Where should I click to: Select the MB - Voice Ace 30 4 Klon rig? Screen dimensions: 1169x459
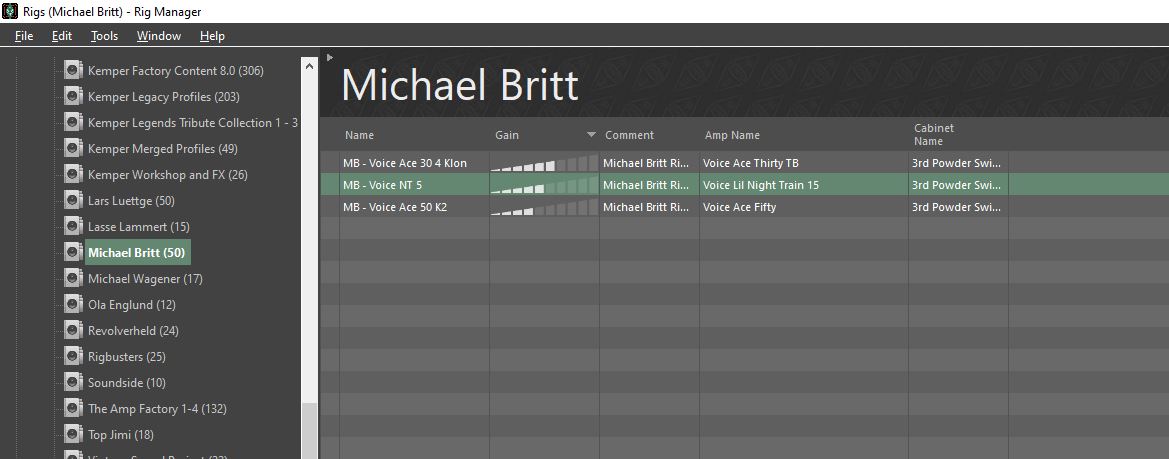pos(405,162)
